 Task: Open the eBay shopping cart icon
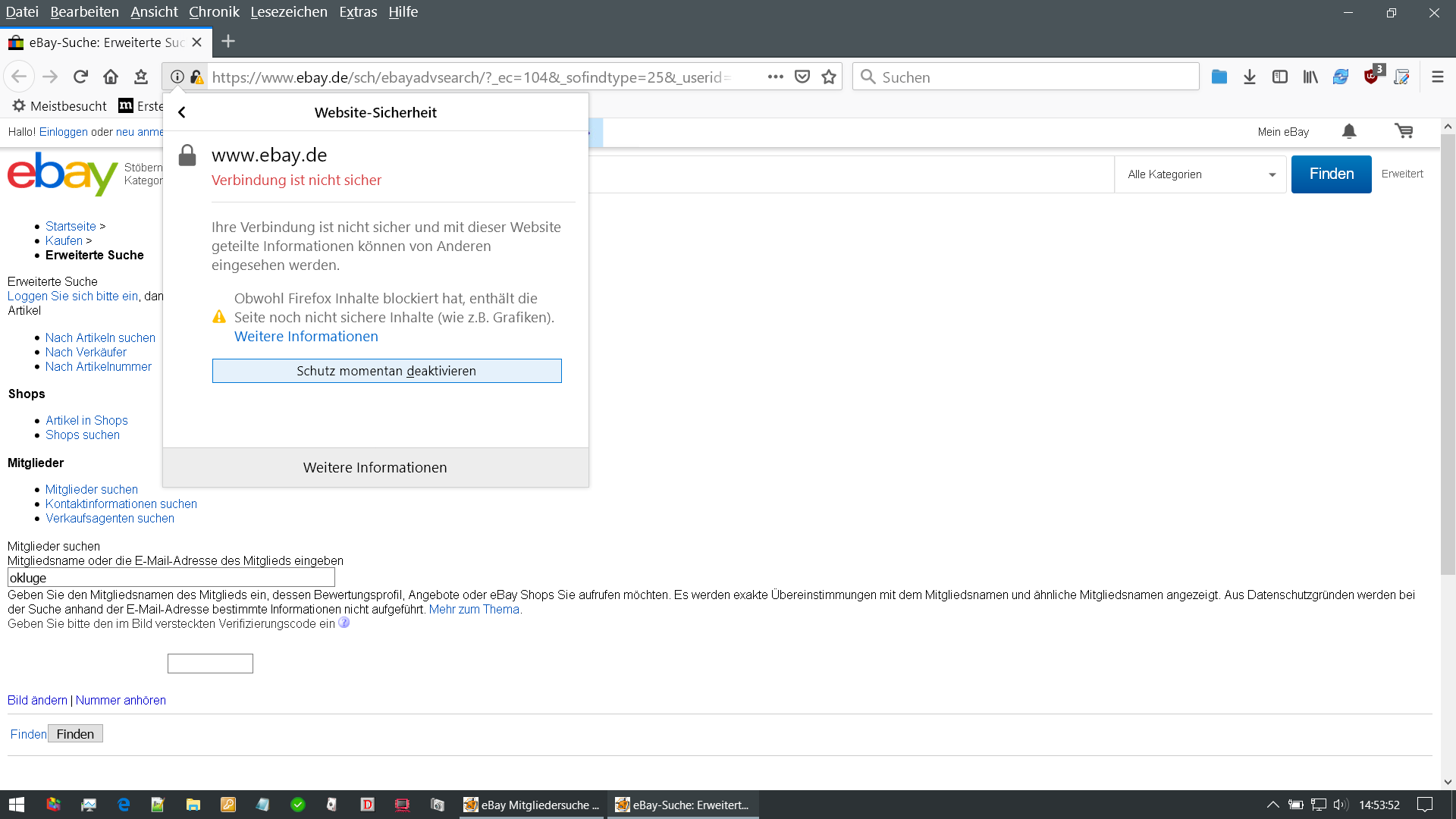[x=1404, y=131]
